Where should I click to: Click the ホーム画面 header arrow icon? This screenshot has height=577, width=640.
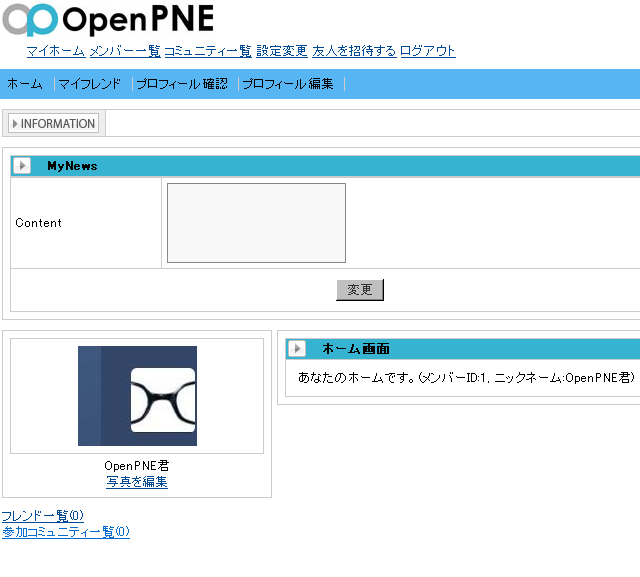pyautogui.click(x=297, y=349)
